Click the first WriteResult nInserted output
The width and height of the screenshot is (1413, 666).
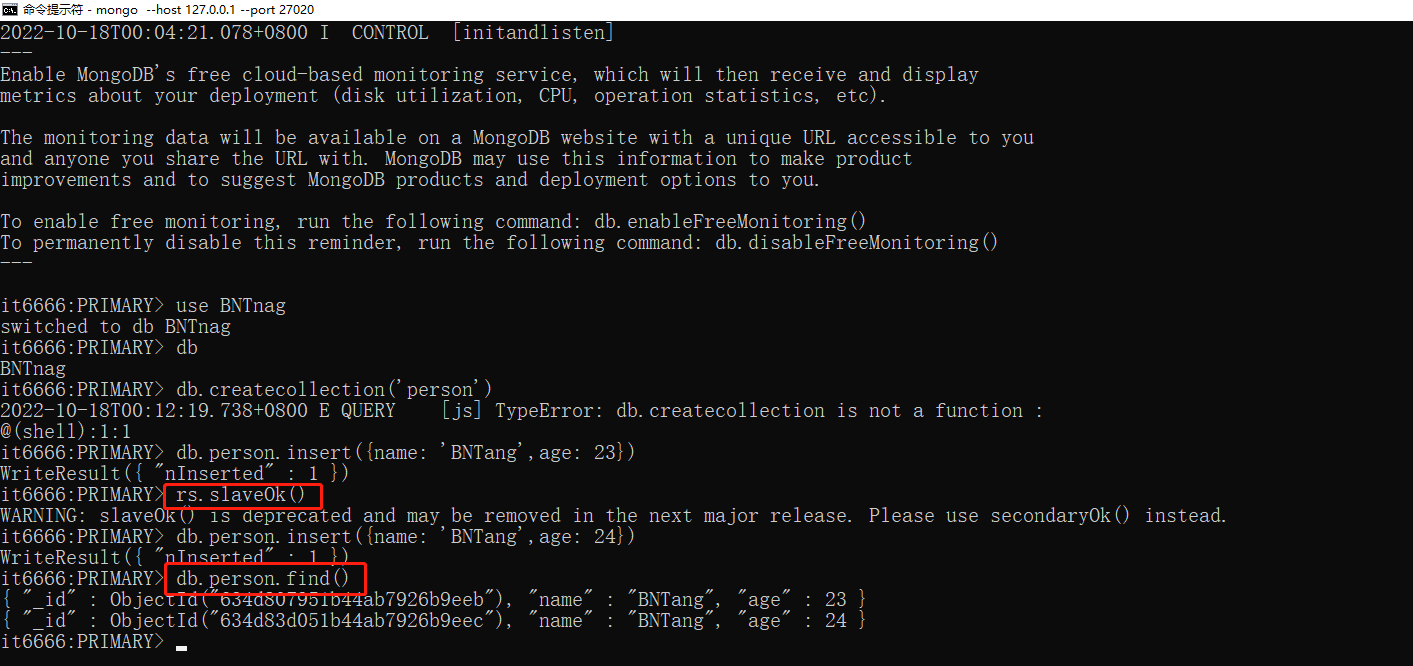[175, 474]
